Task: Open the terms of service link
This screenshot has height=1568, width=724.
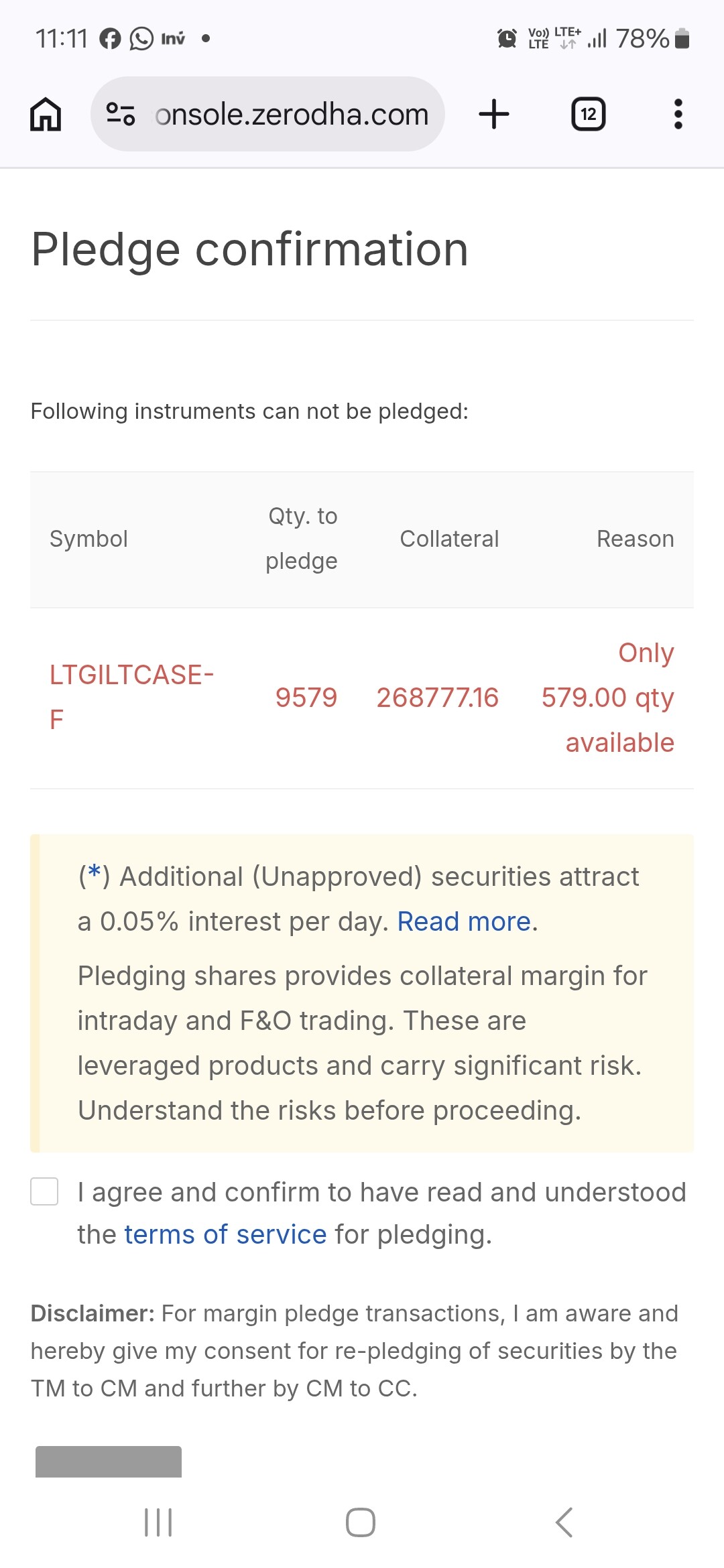Action: click(x=225, y=1234)
